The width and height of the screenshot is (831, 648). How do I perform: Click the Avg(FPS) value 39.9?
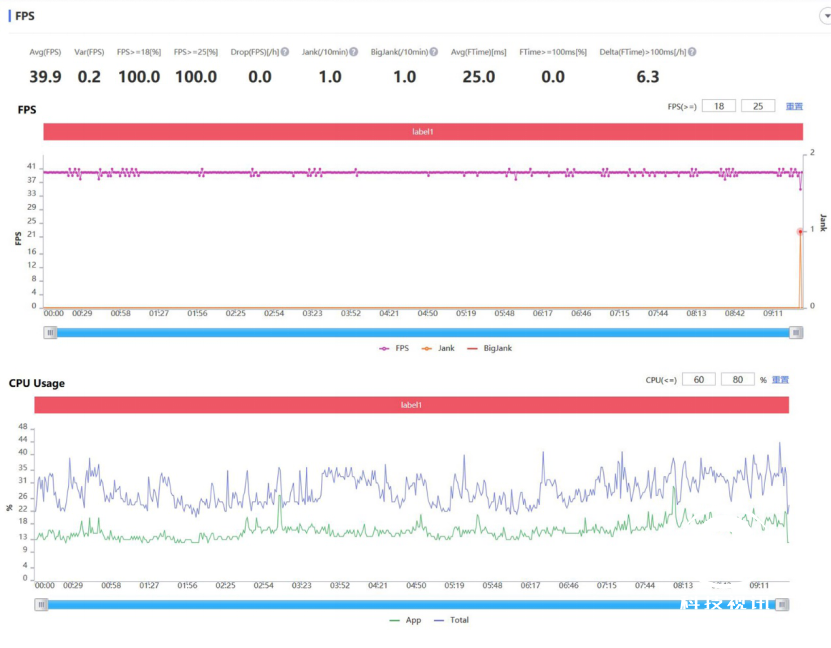45,77
